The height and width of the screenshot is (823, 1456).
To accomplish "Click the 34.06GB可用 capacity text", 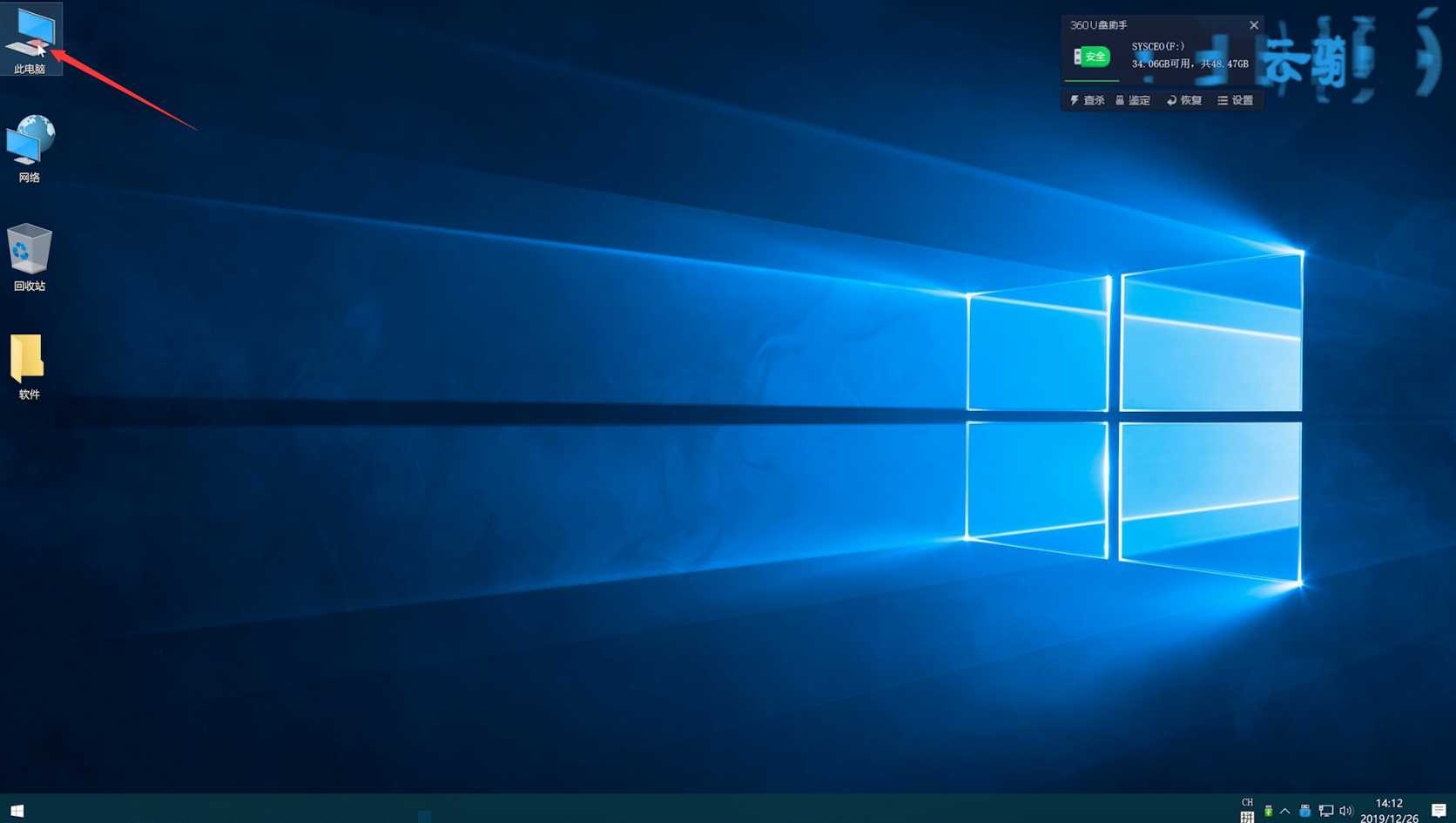I will coord(1161,64).
